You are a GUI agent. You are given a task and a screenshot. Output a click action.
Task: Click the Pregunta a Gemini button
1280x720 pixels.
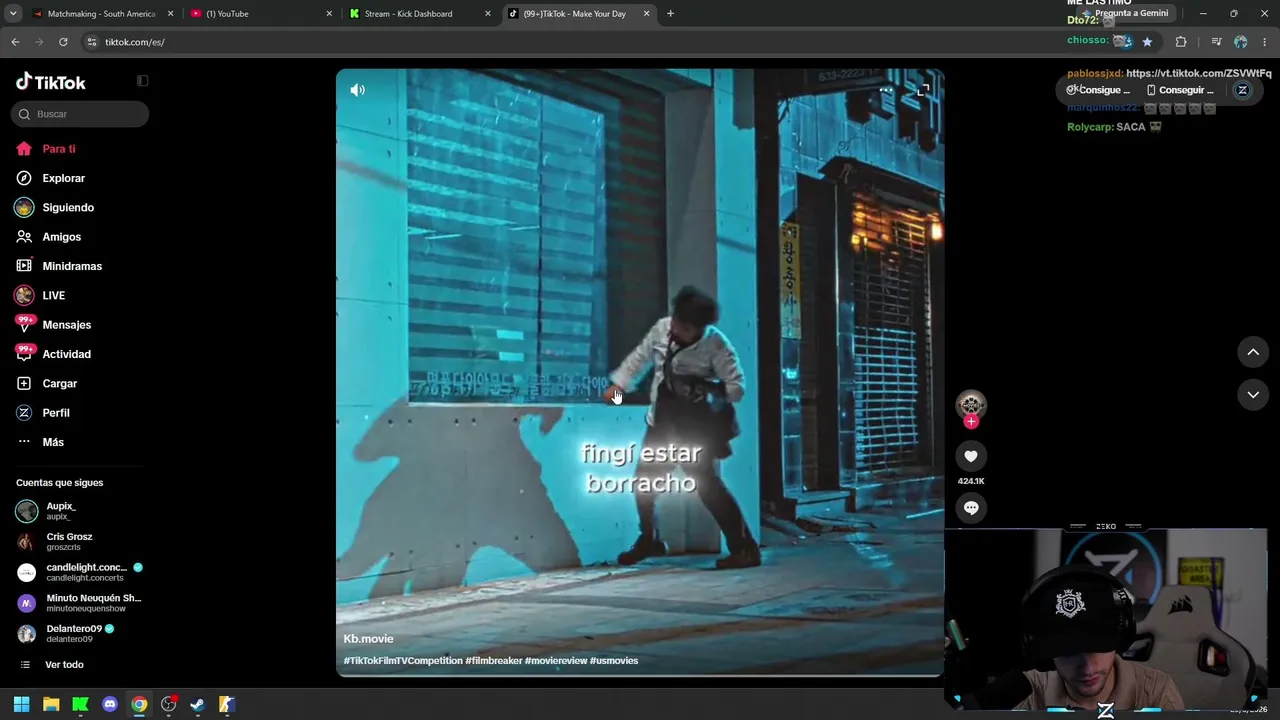pos(1125,14)
